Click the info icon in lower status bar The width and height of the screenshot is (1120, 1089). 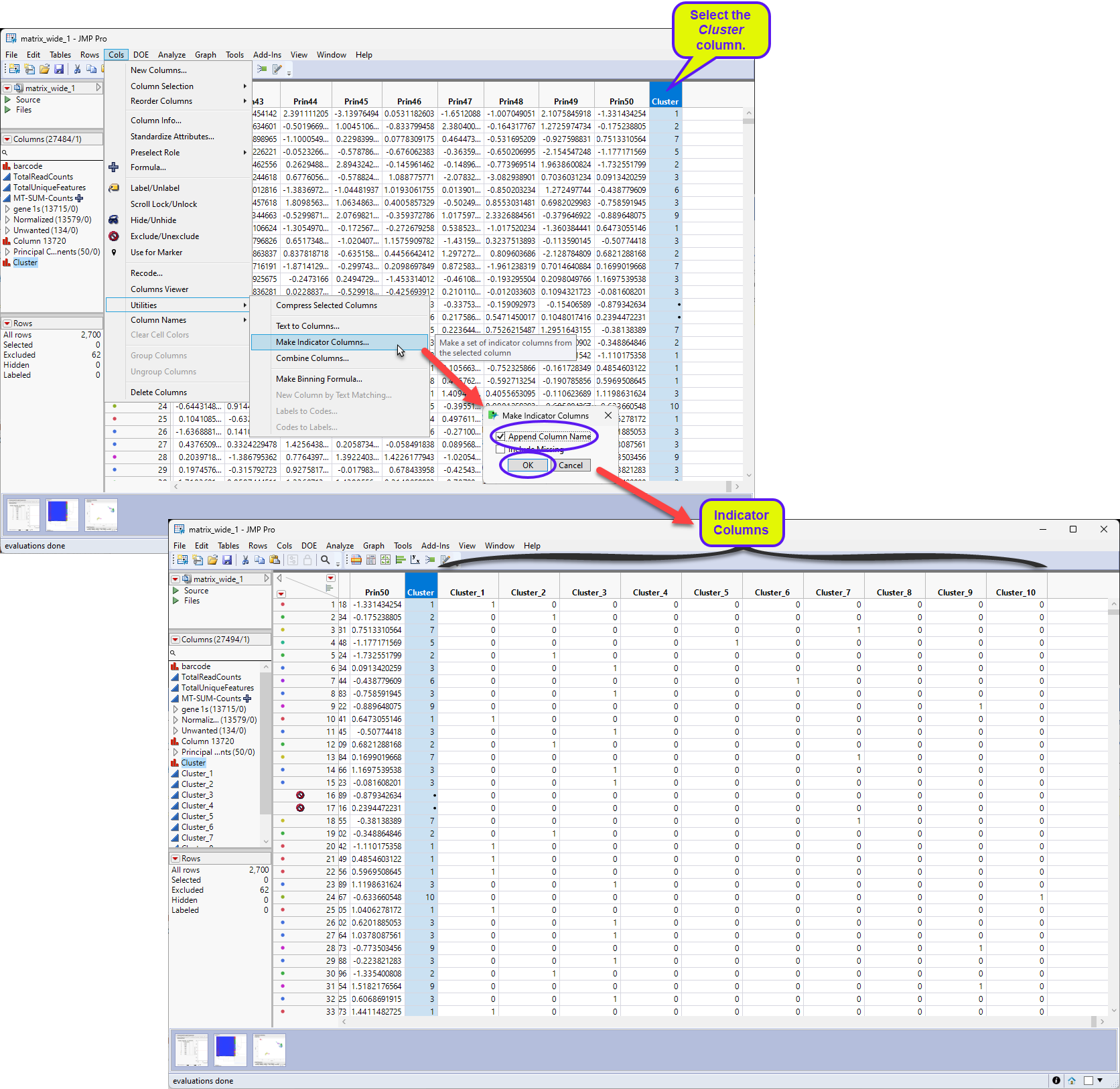pos(1056,1080)
